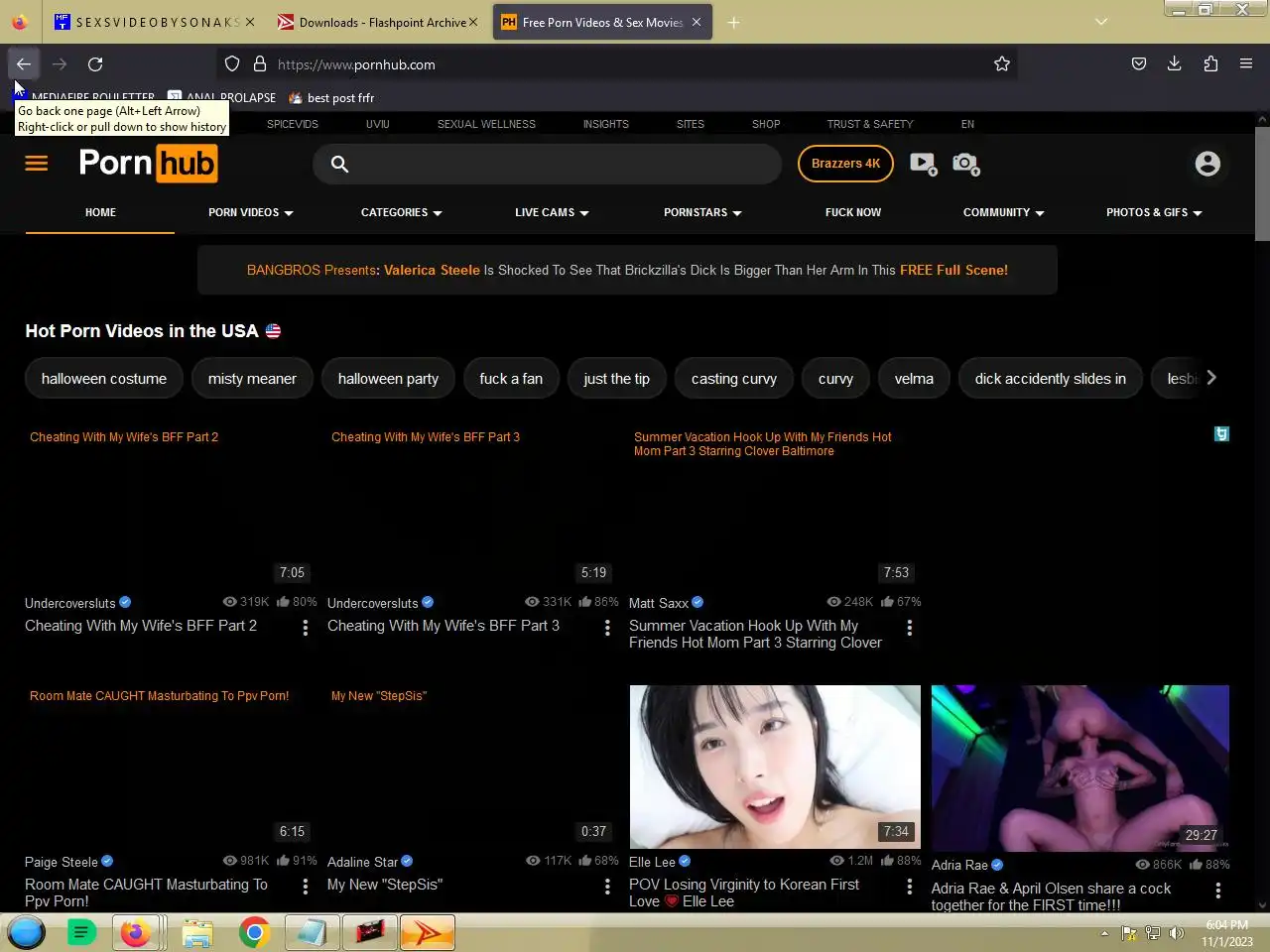Screen dimensions: 1270x952
Task: Click the Windows Start orb
Action: pos(26,933)
